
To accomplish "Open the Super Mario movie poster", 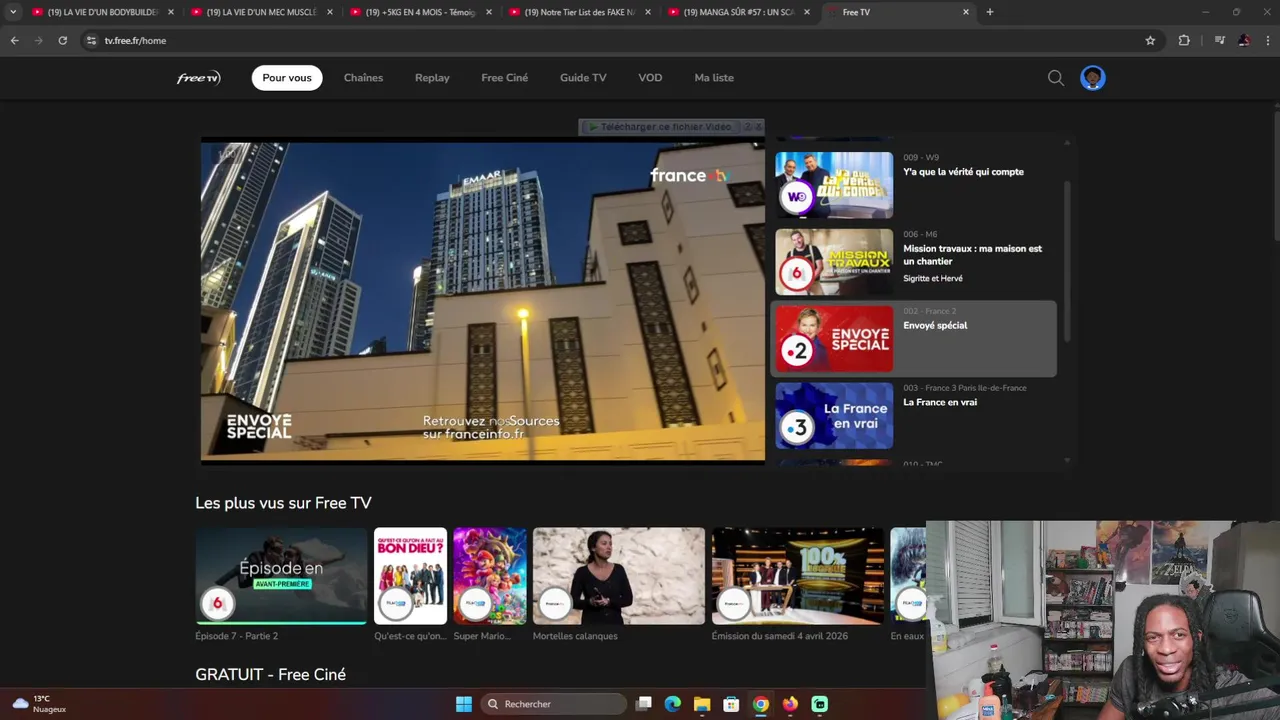I will click(x=490, y=576).
